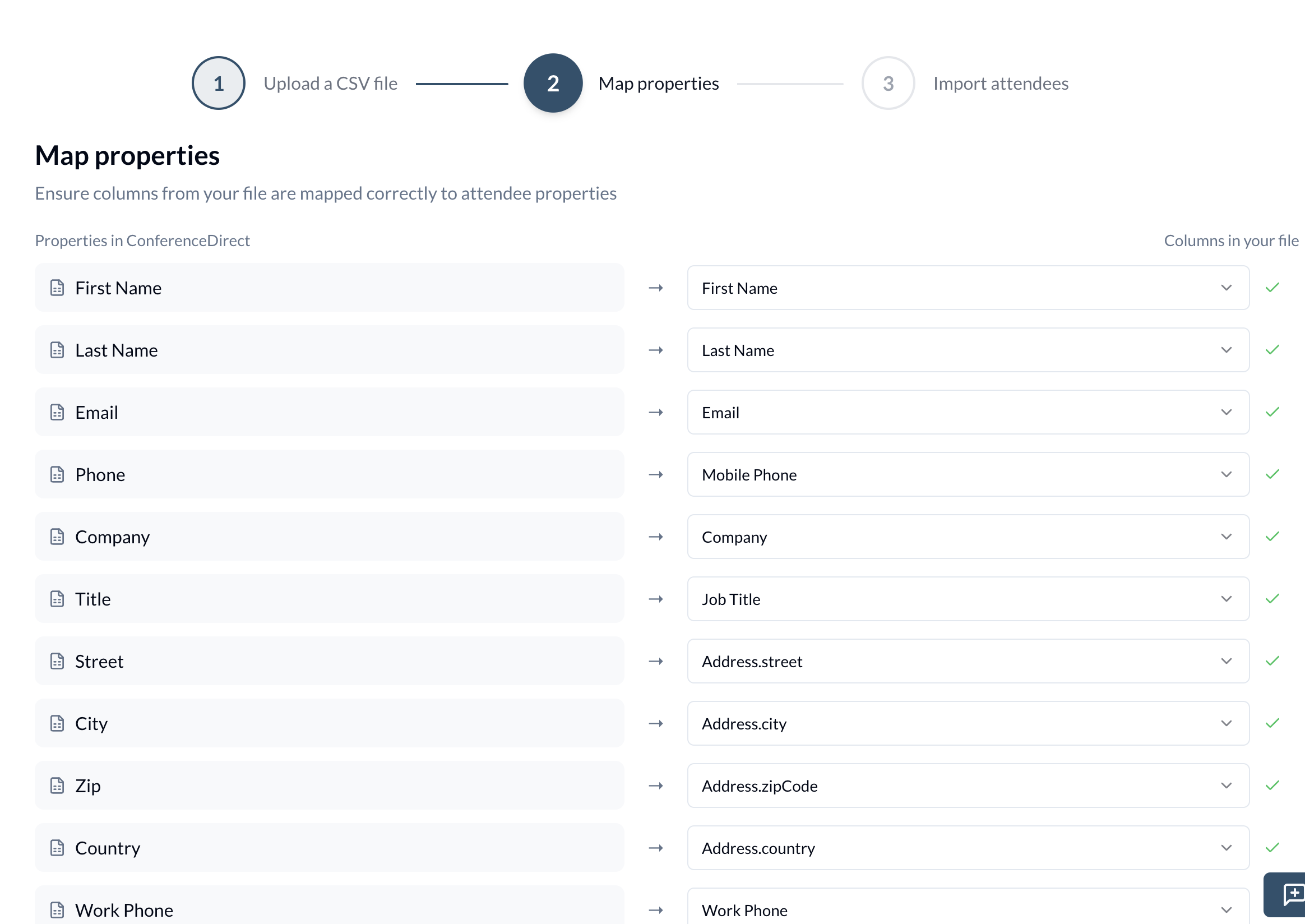Expand the Job Title column dropdown
Viewport: 1305px width, 924px height.
click(968, 599)
